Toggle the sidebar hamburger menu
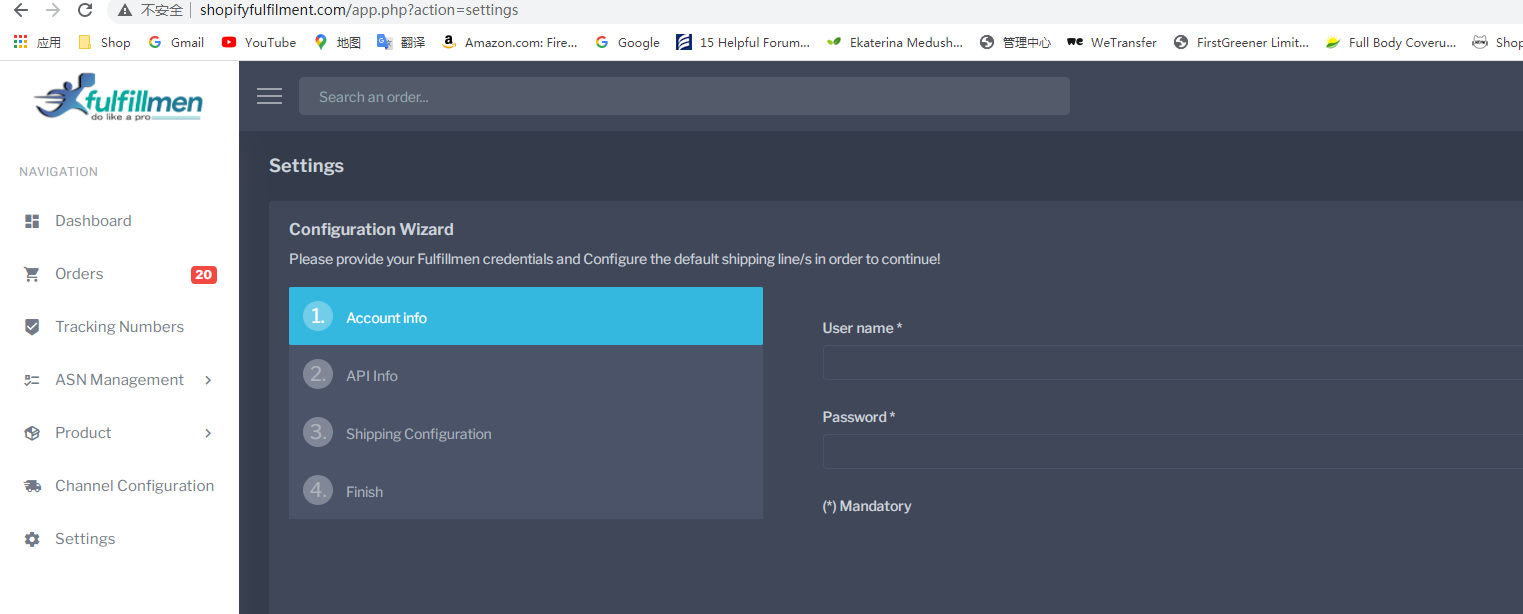Screen dimensions: 1523x614 point(269,96)
